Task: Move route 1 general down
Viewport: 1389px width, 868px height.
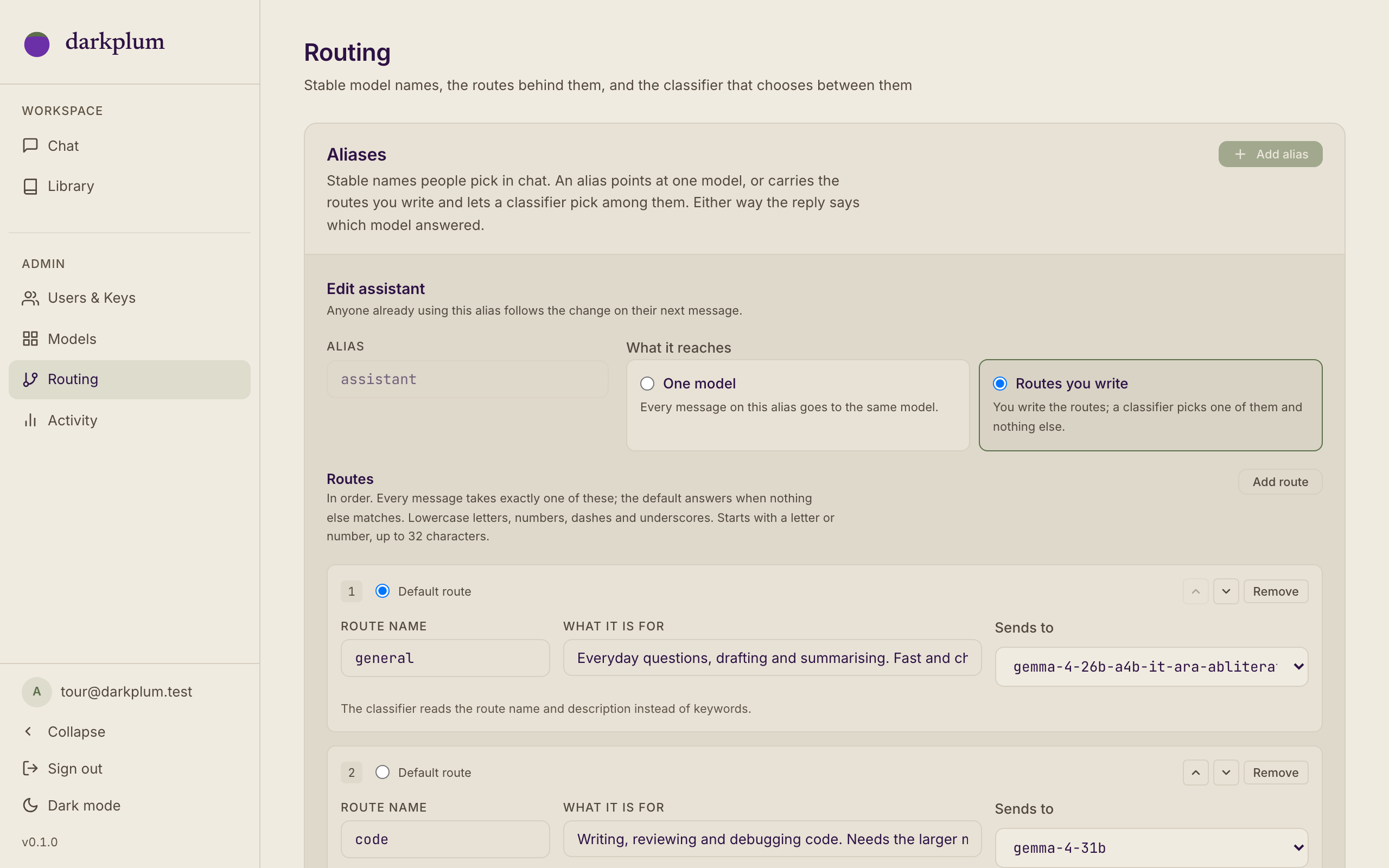Action: click(x=1226, y=591)
